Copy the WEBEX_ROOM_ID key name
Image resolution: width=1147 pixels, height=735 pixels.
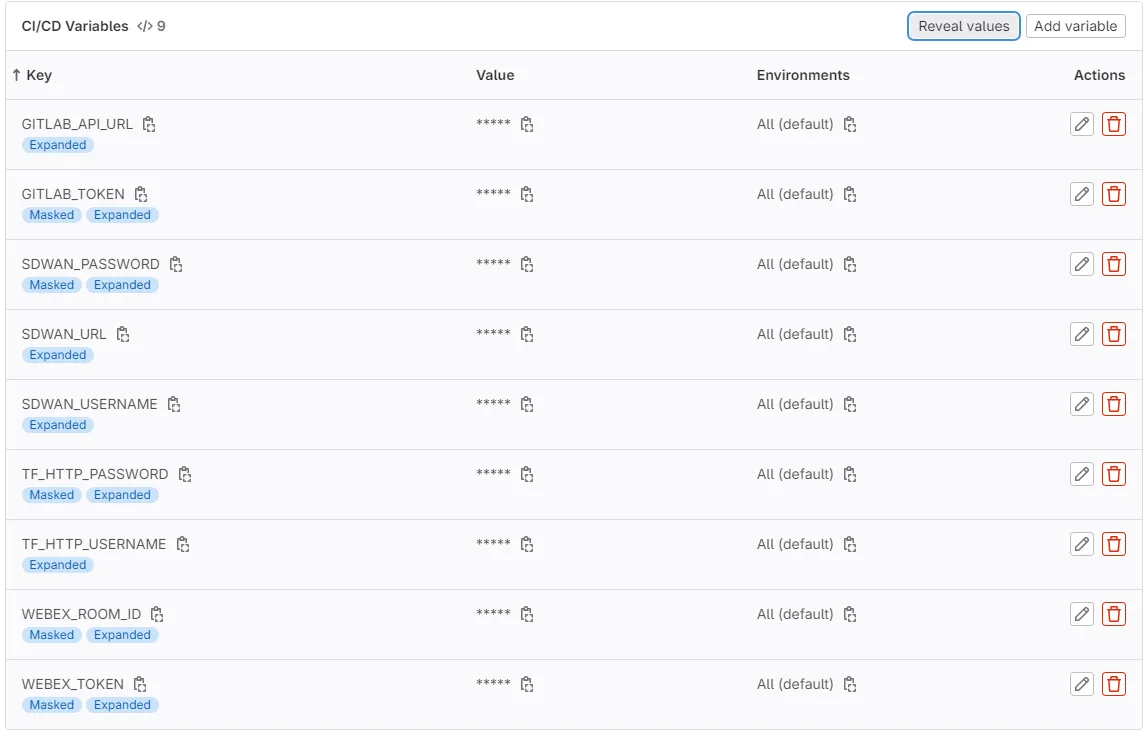pyautogui.click(x=157, y=615)
